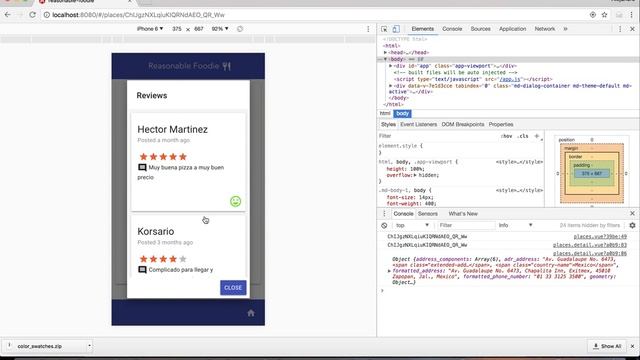Clear the console with the ban icon
Screen dimensions: 640x360
[384, 225]
